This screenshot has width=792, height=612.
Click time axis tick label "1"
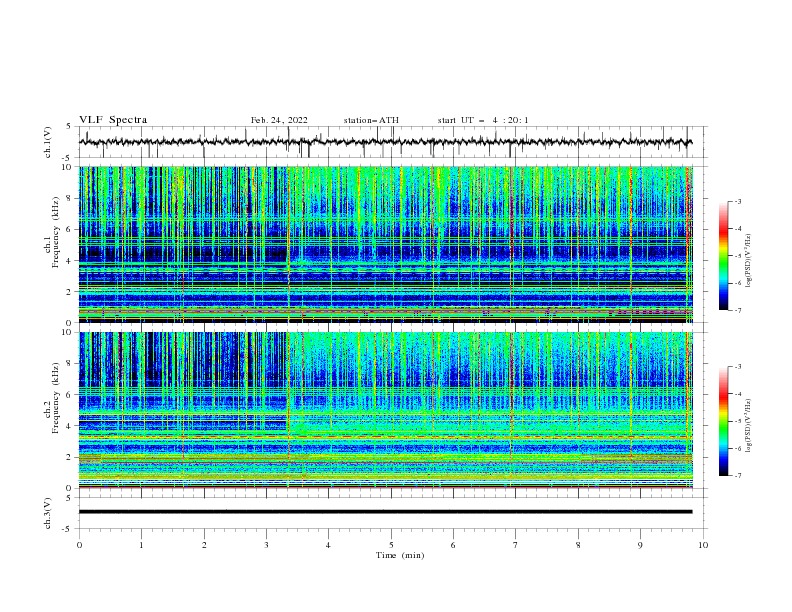pyautogui.click(x=141, y=545)
